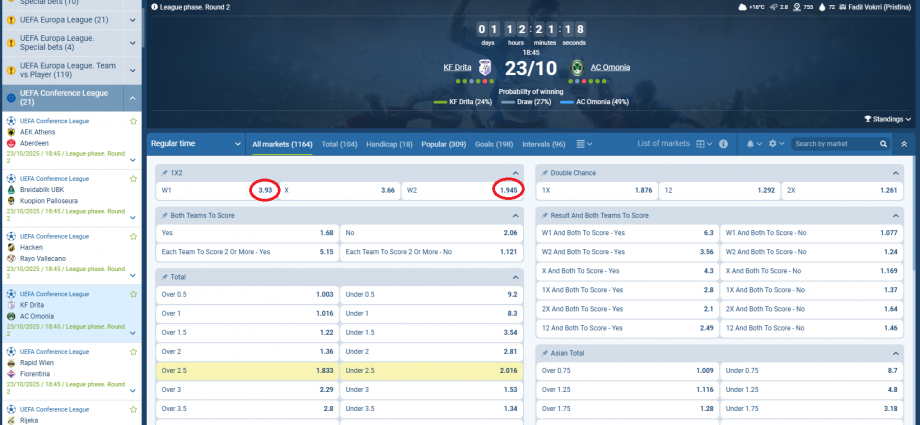920x425 pixels.
Task: Select Under 2.5 at 2.016
Action: tap(431, 370)
